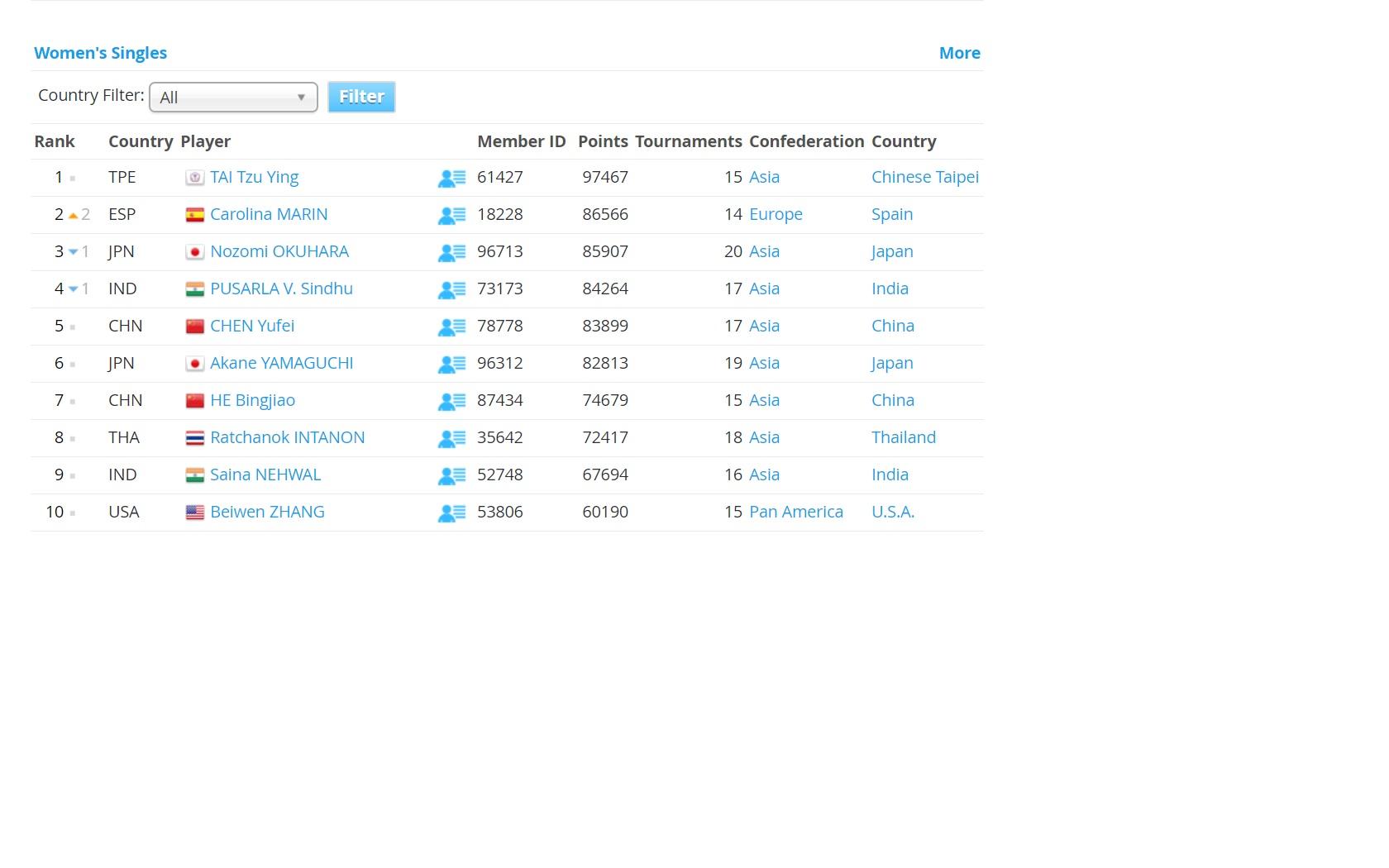Click U.S.A. country link
The image size is (1389, 868).
893,512
